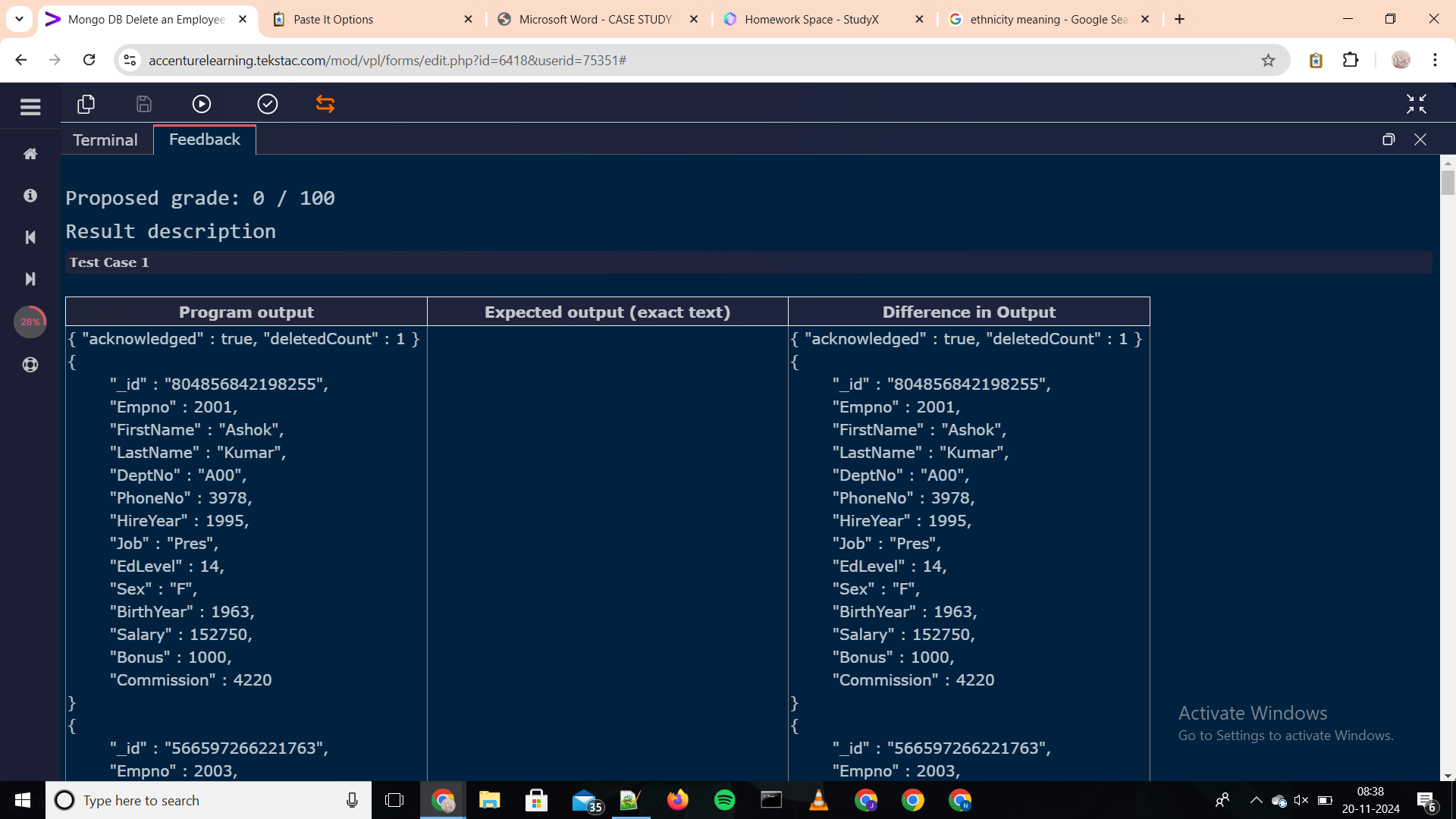Click the Terminal tab

click(105, 139)
